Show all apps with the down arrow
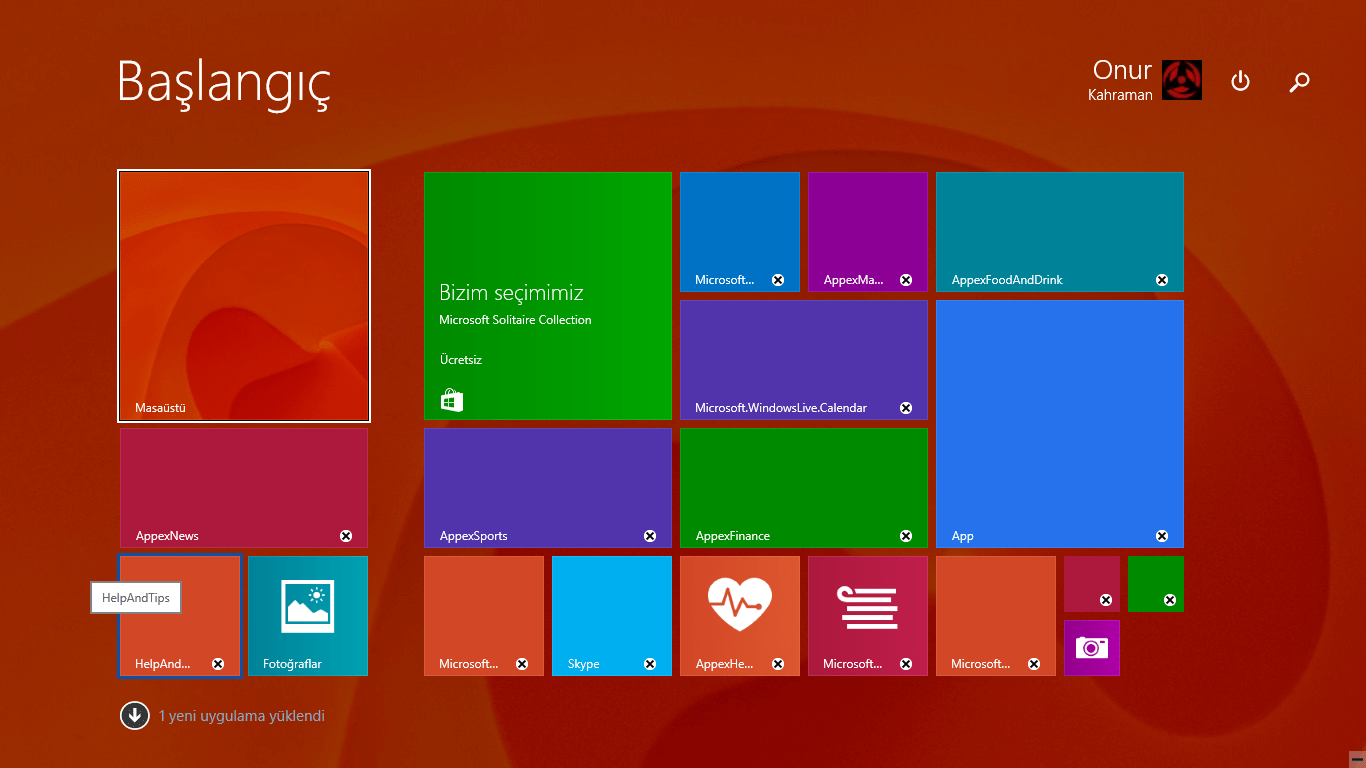 tap(135, 716)
